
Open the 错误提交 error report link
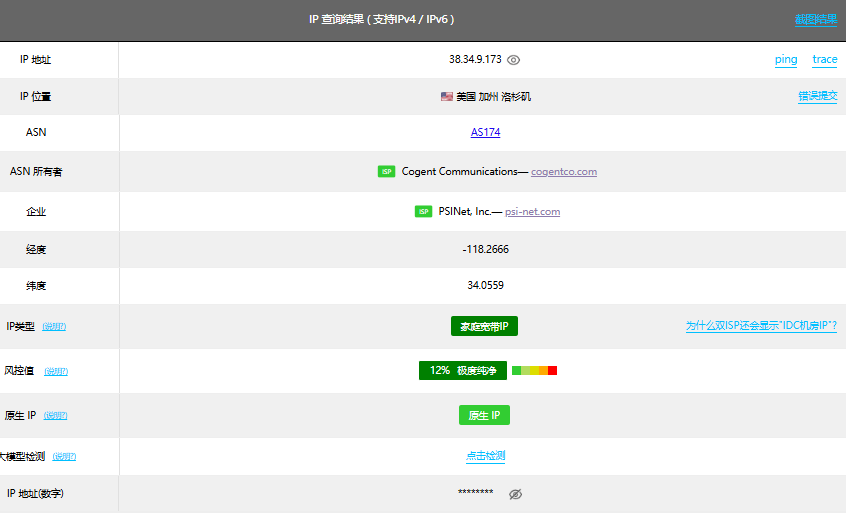tap(817, 97)
